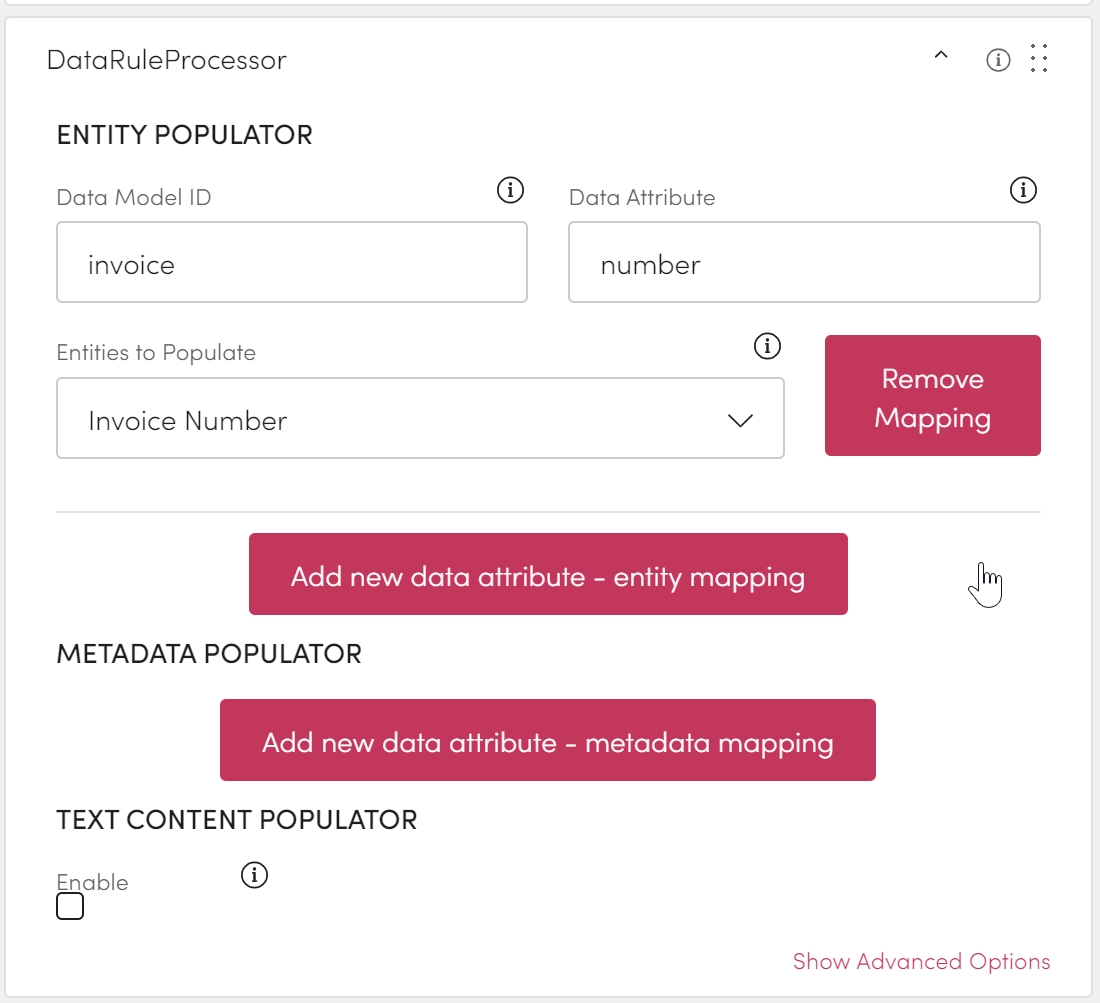Focus the Data Model ID field
The image size is (1100, 1003).
pos(292,263)
